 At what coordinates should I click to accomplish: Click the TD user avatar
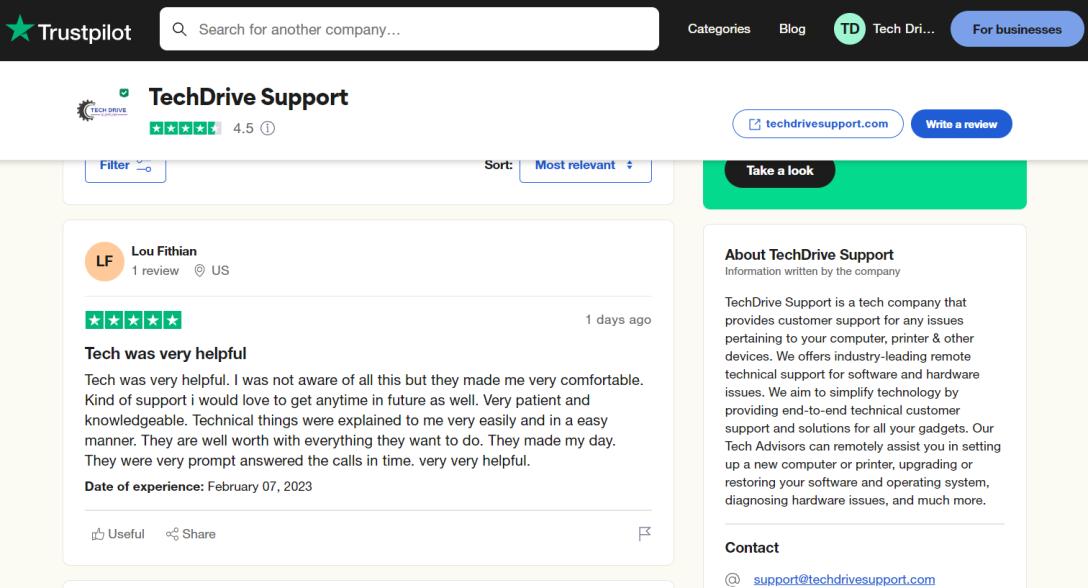tap(849, 29)
